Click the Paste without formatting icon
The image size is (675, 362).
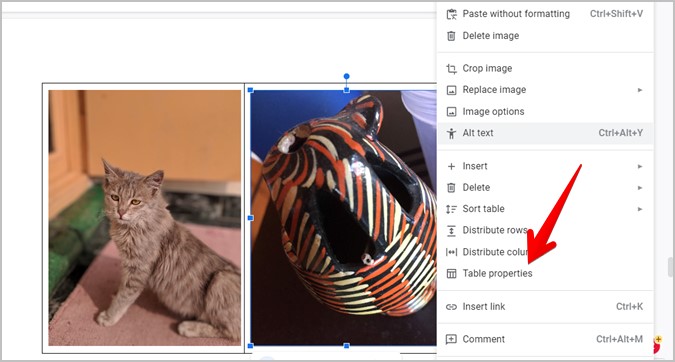pos(451,14)
